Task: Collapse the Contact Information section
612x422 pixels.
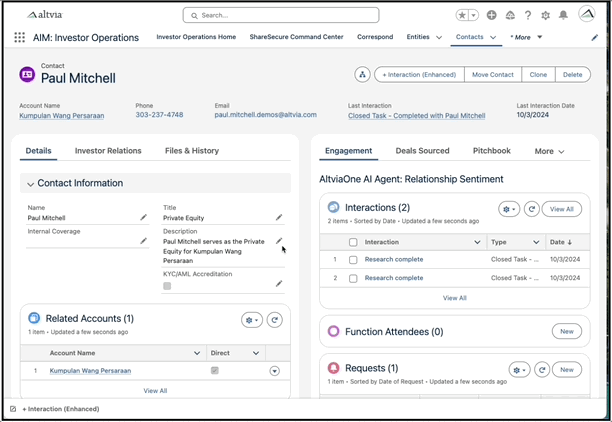Action: 31,184
